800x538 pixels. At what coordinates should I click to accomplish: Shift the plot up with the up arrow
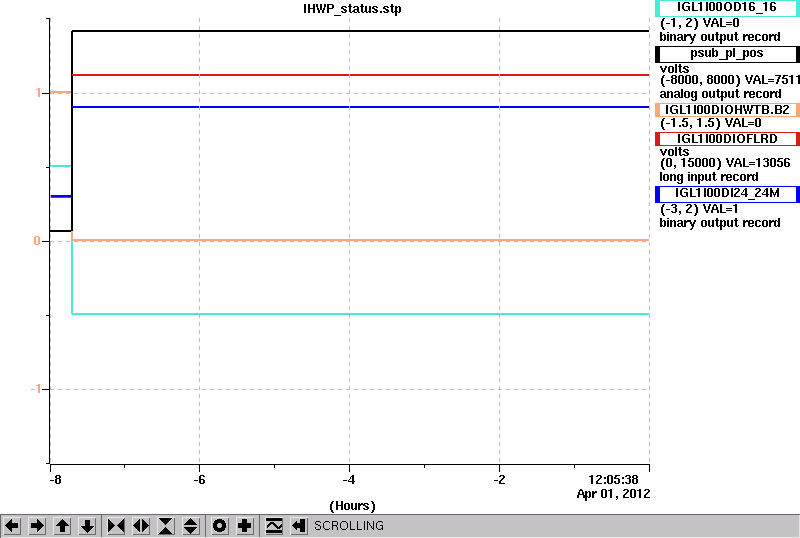[x=62, y=526]
